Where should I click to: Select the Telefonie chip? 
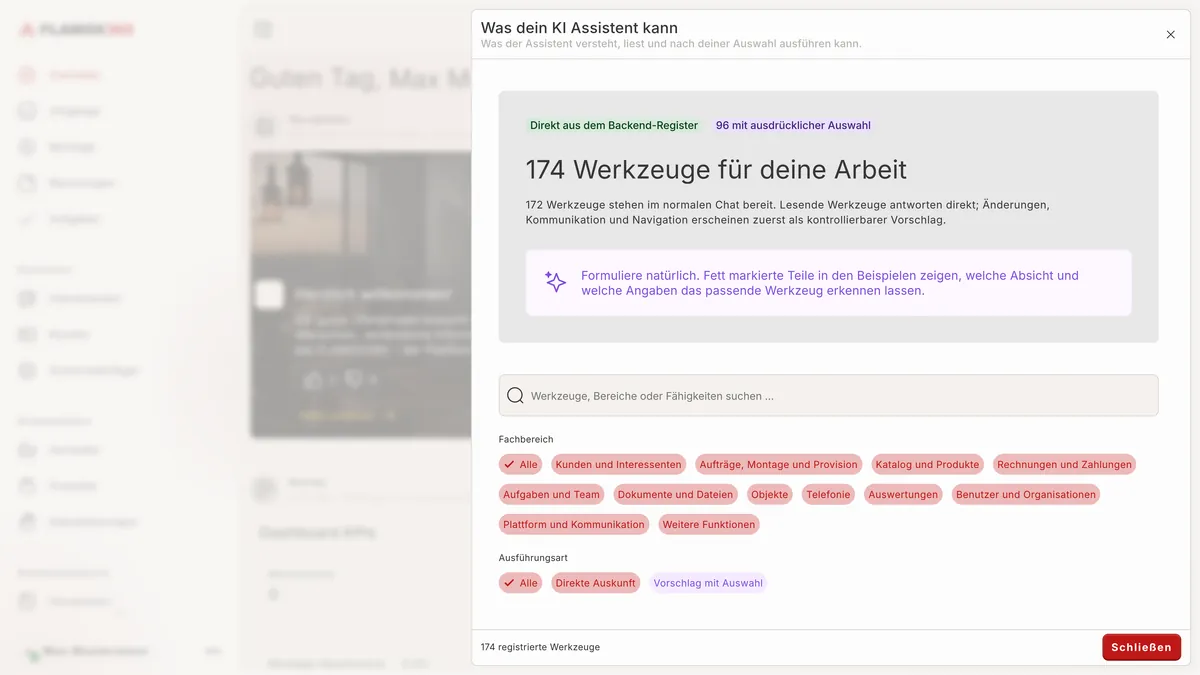(x=828, y=494)
